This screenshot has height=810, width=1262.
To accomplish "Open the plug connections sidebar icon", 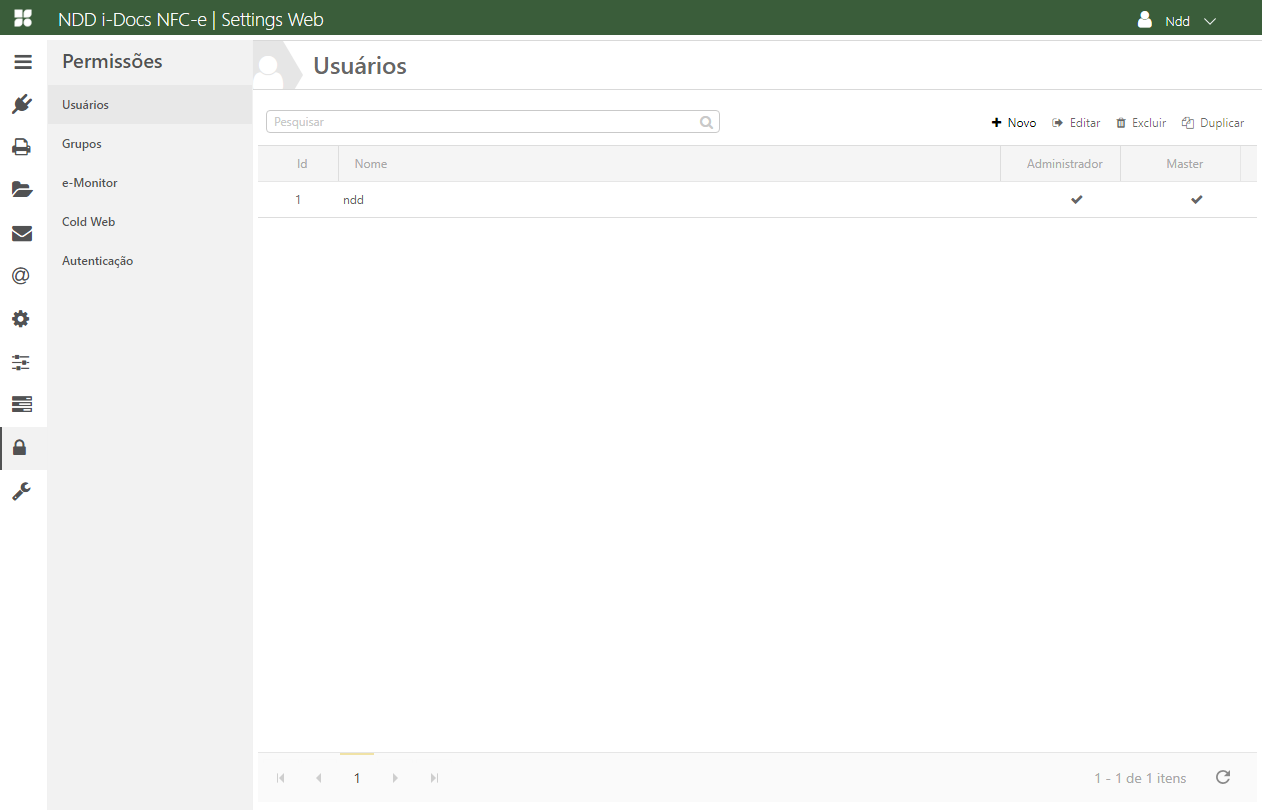I will (x=22, y=104).
